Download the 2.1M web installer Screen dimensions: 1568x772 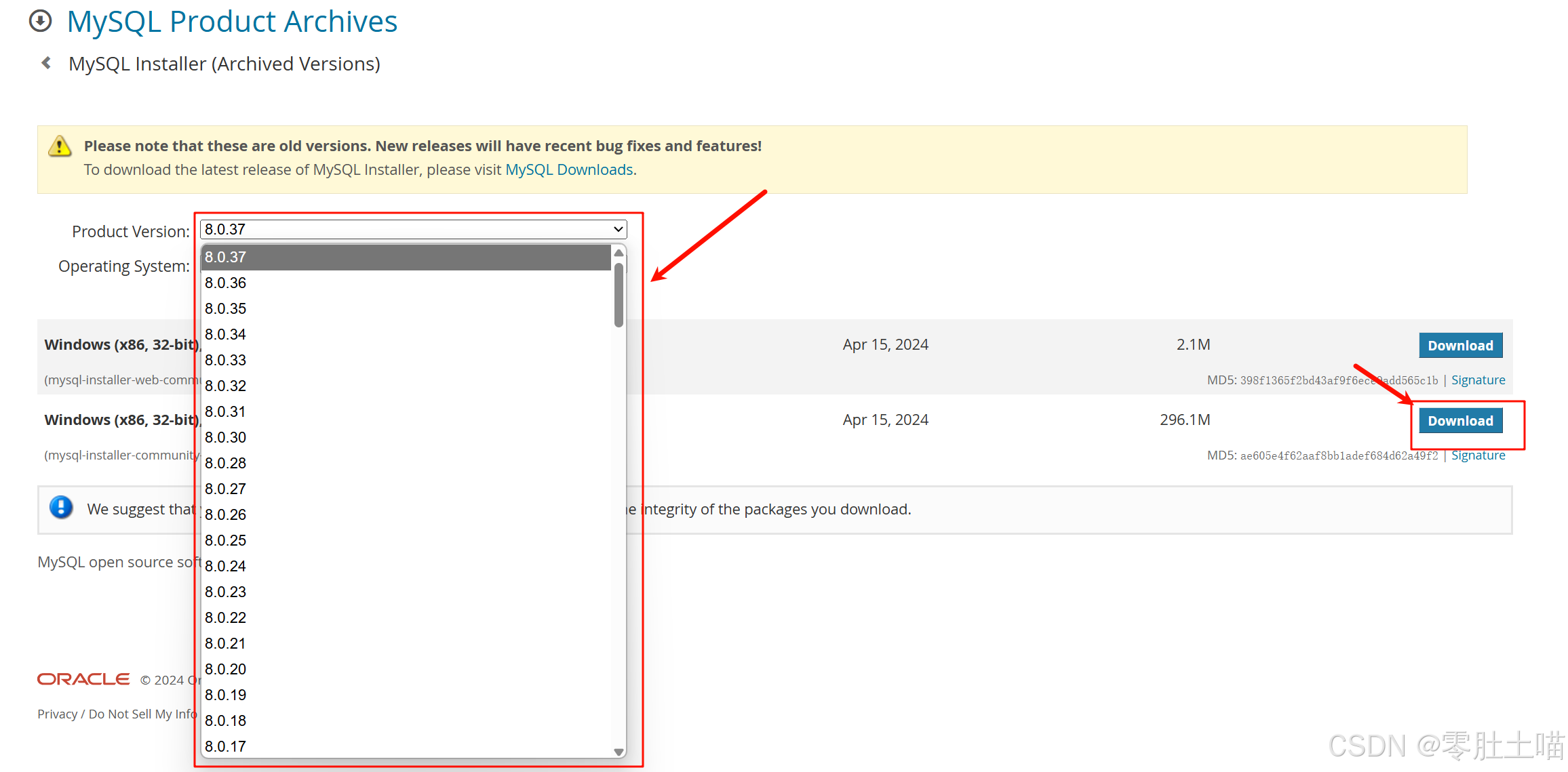tap(1460, 345)
